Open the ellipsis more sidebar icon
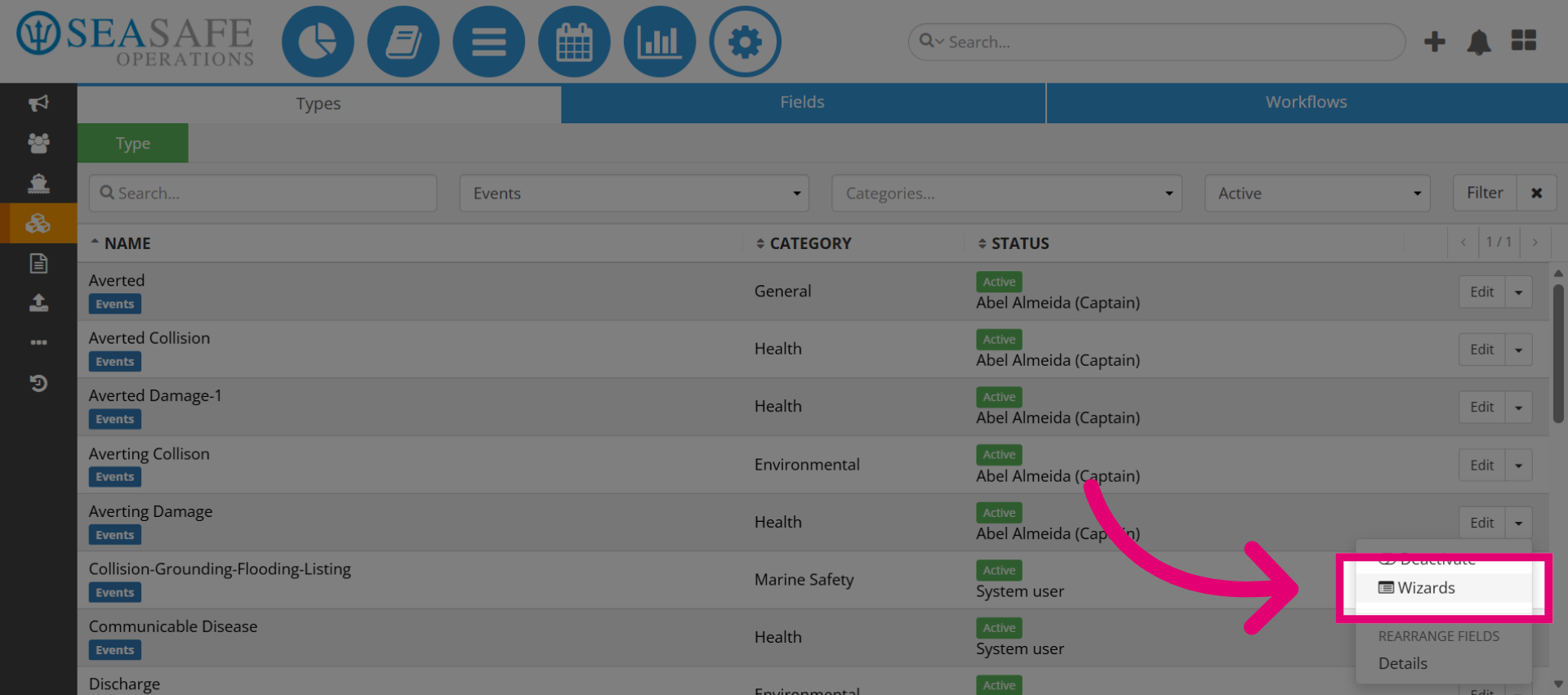This screenshot has width=1568, height=695. click(38, 342)
